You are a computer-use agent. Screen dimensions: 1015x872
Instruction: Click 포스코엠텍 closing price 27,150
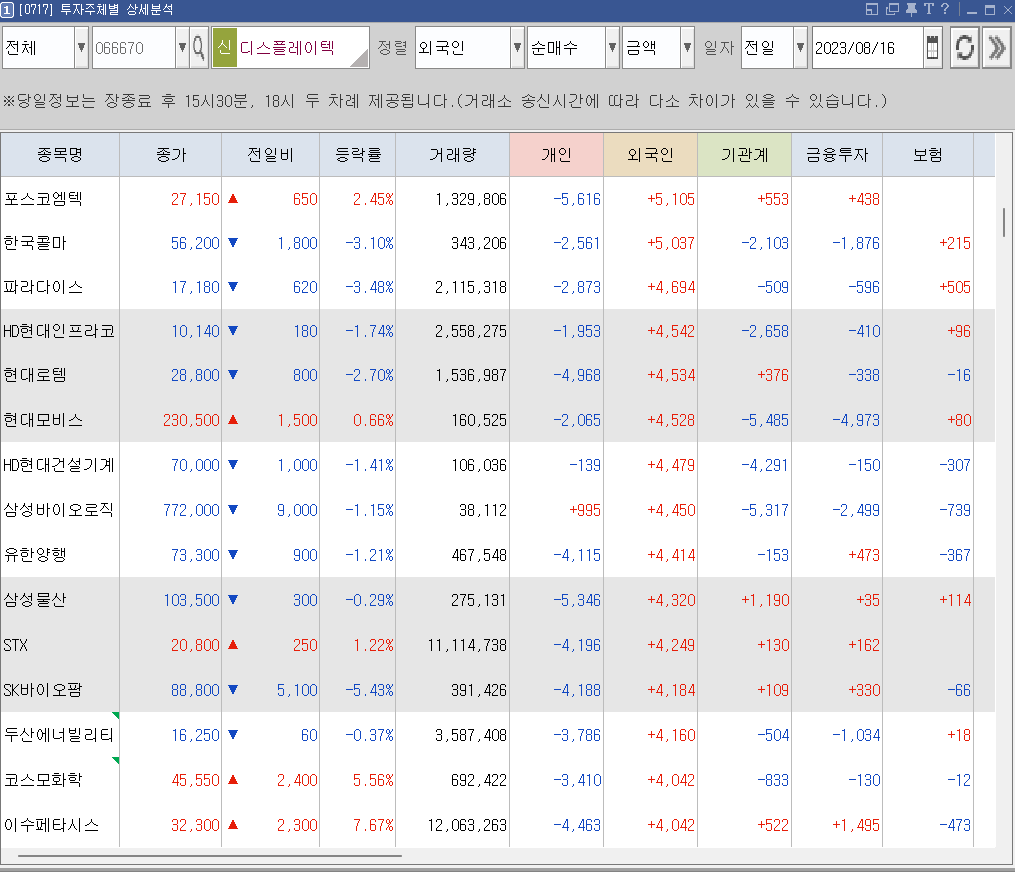click(x=195, y=199)
